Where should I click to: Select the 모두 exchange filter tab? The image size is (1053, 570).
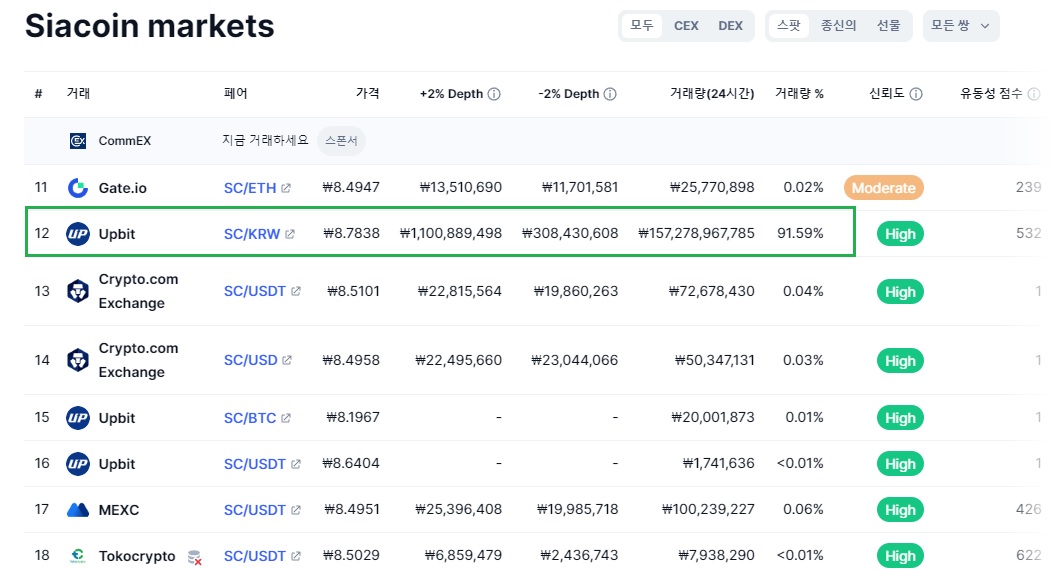tap(642, 26)
